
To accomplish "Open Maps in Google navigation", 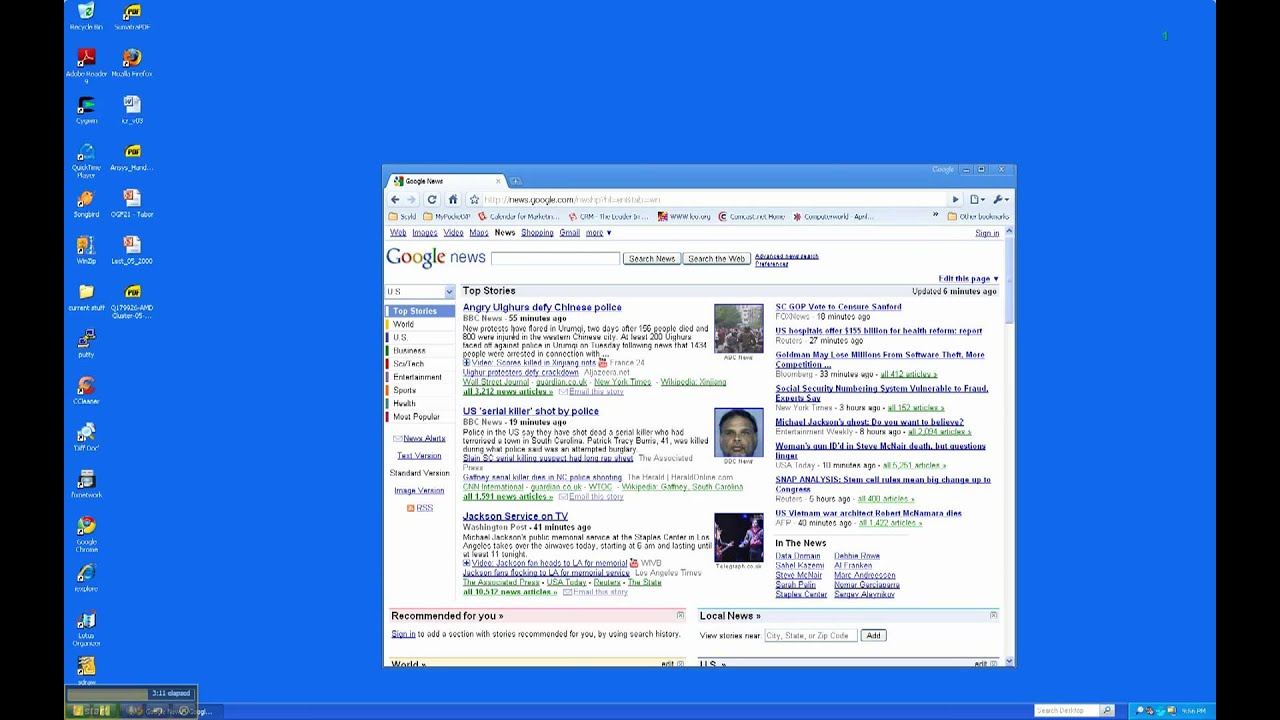I will (479, 233).
